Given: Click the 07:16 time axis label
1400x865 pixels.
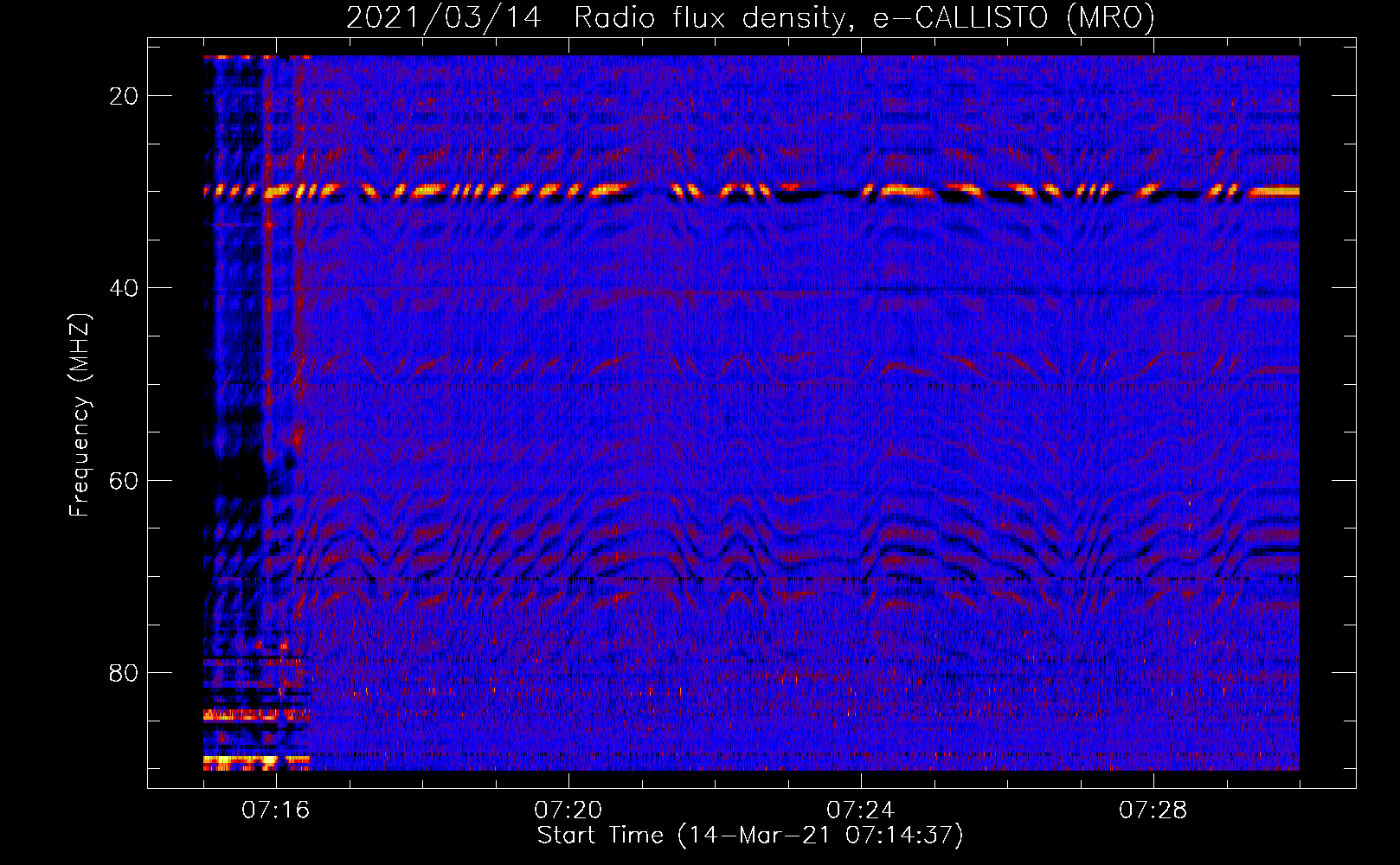Looking at the screenshot, I should tap(276, 811).
